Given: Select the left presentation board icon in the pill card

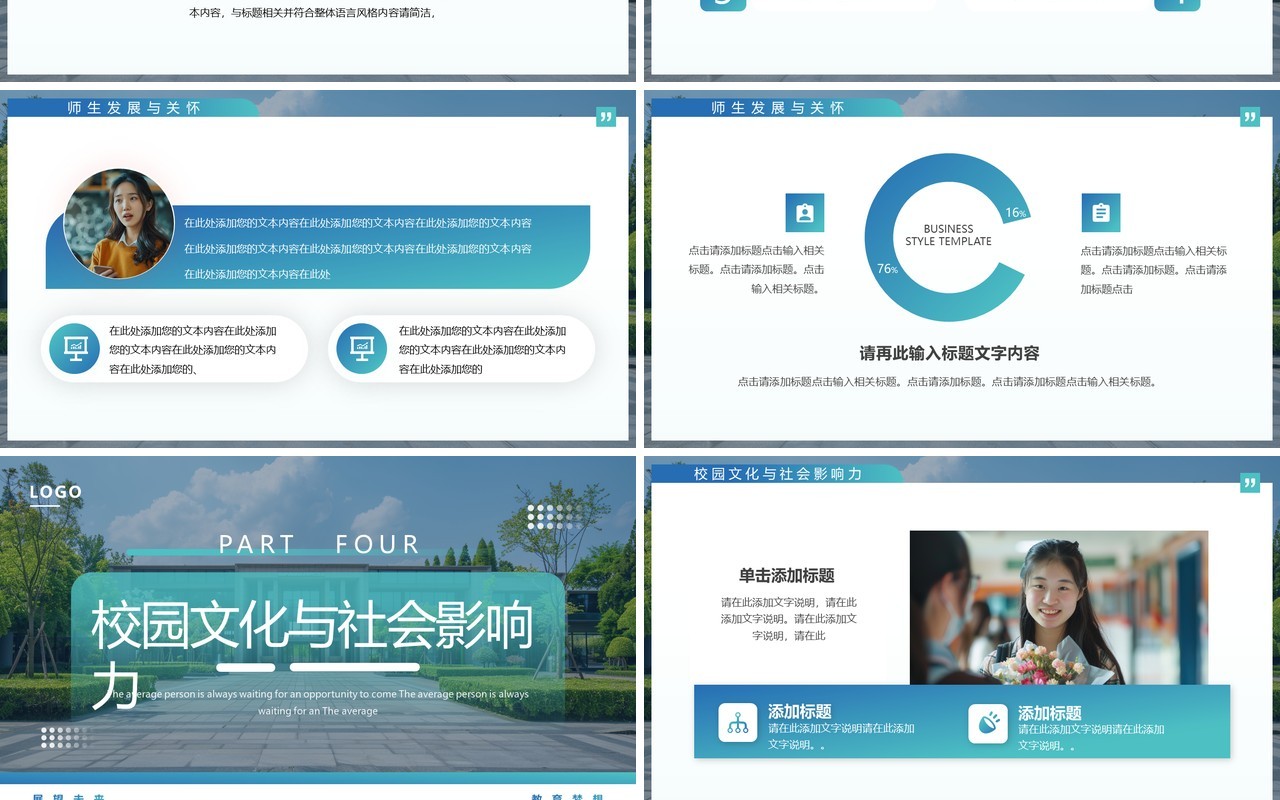Looking at the screenshot, I should (75, 349).
